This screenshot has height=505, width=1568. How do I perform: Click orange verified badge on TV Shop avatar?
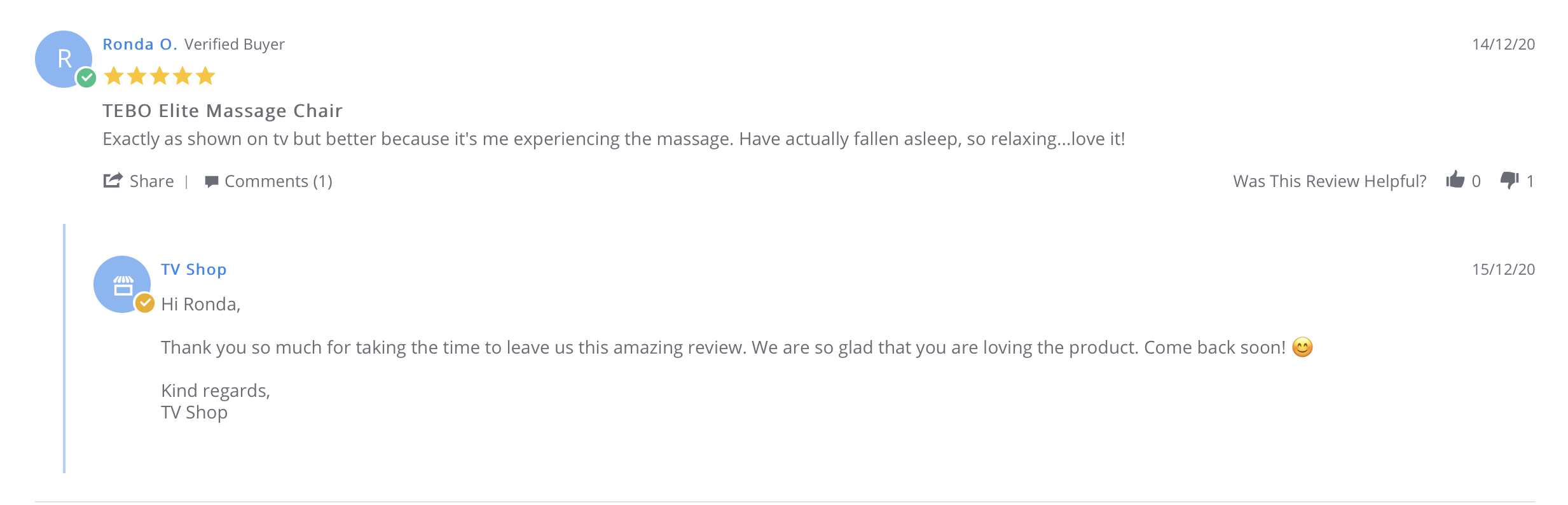(145, 303)
